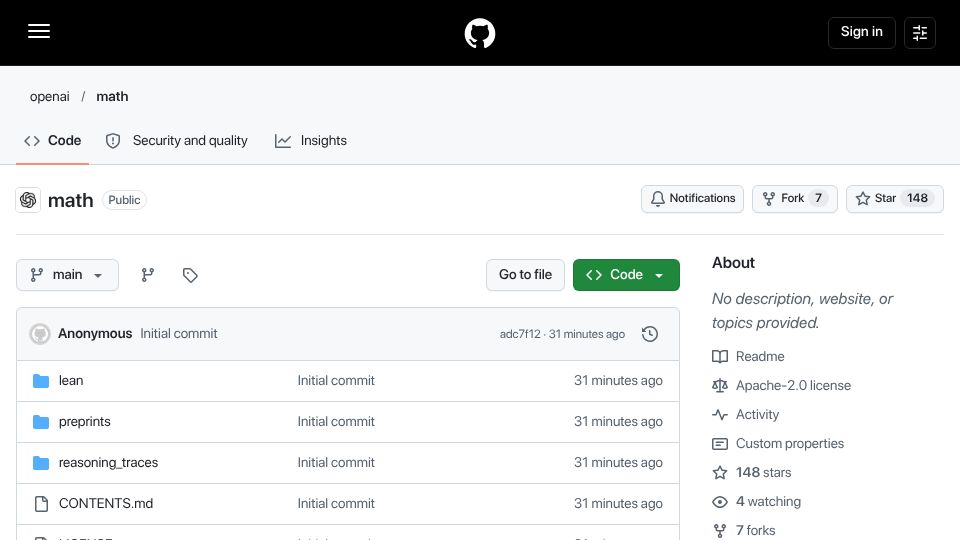Screen dimensions: 960x540
Task: Open the Anonymous author name
Action: pos(95,334)
